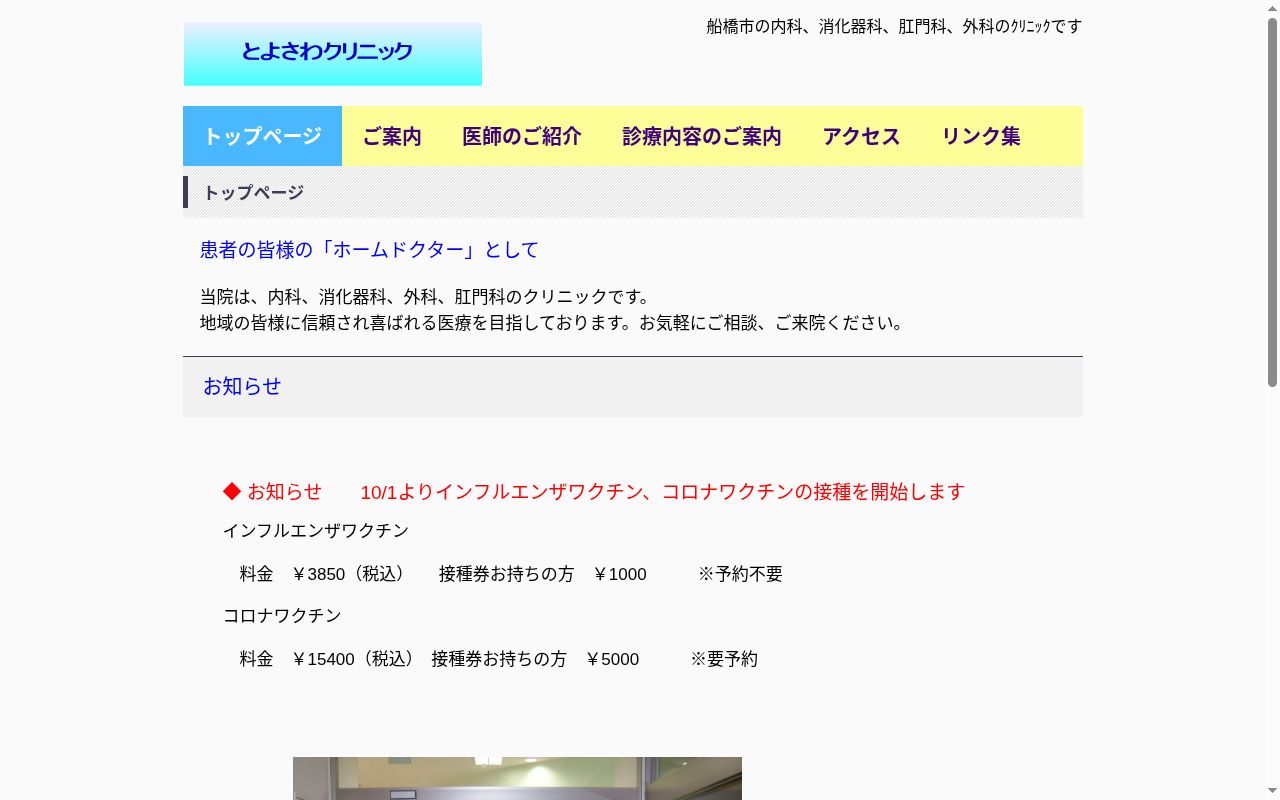The image size is (1280, 800).
Task: Open the ご案内 menu item
Action: click(x=392, y=136)
